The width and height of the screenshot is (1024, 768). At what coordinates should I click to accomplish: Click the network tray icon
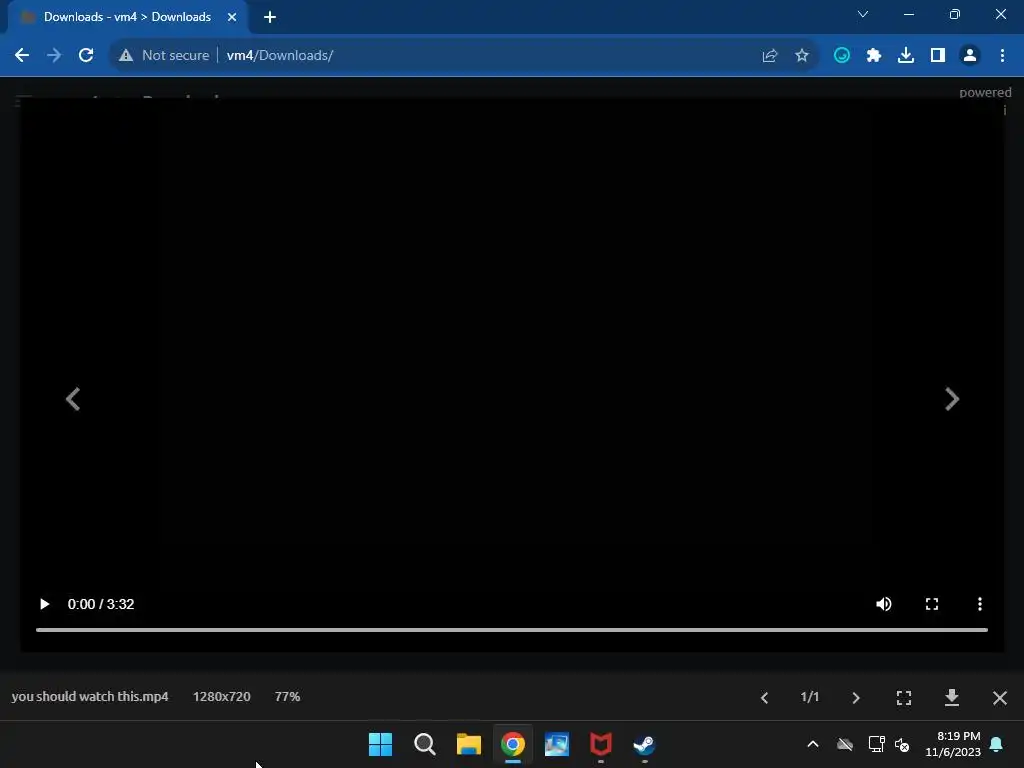coord(876,744)
